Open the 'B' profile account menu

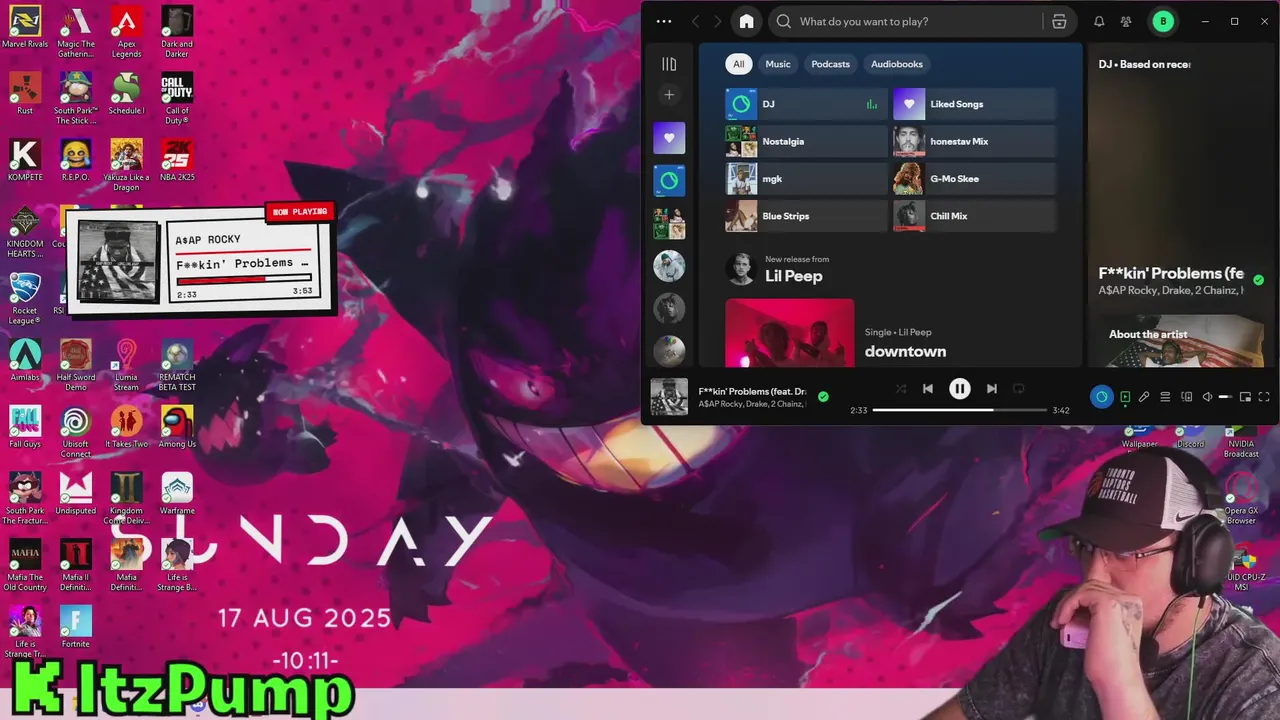(x=1163, y=21)
